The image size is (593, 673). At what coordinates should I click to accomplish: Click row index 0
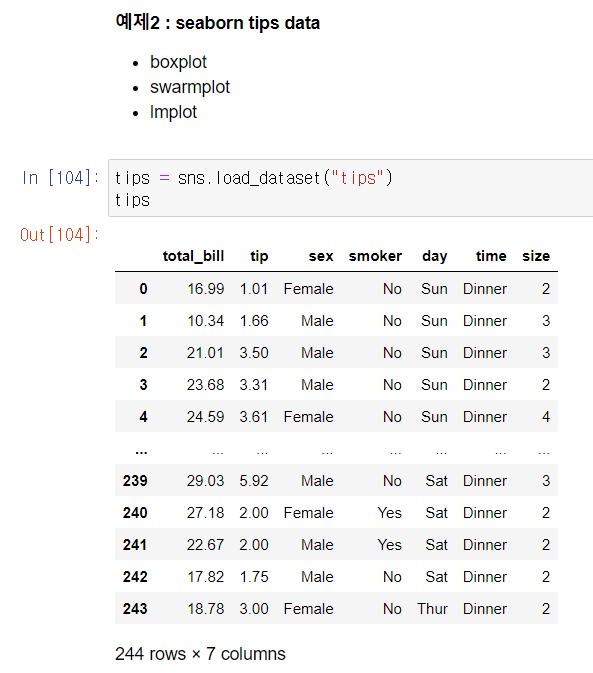[143, 289]
